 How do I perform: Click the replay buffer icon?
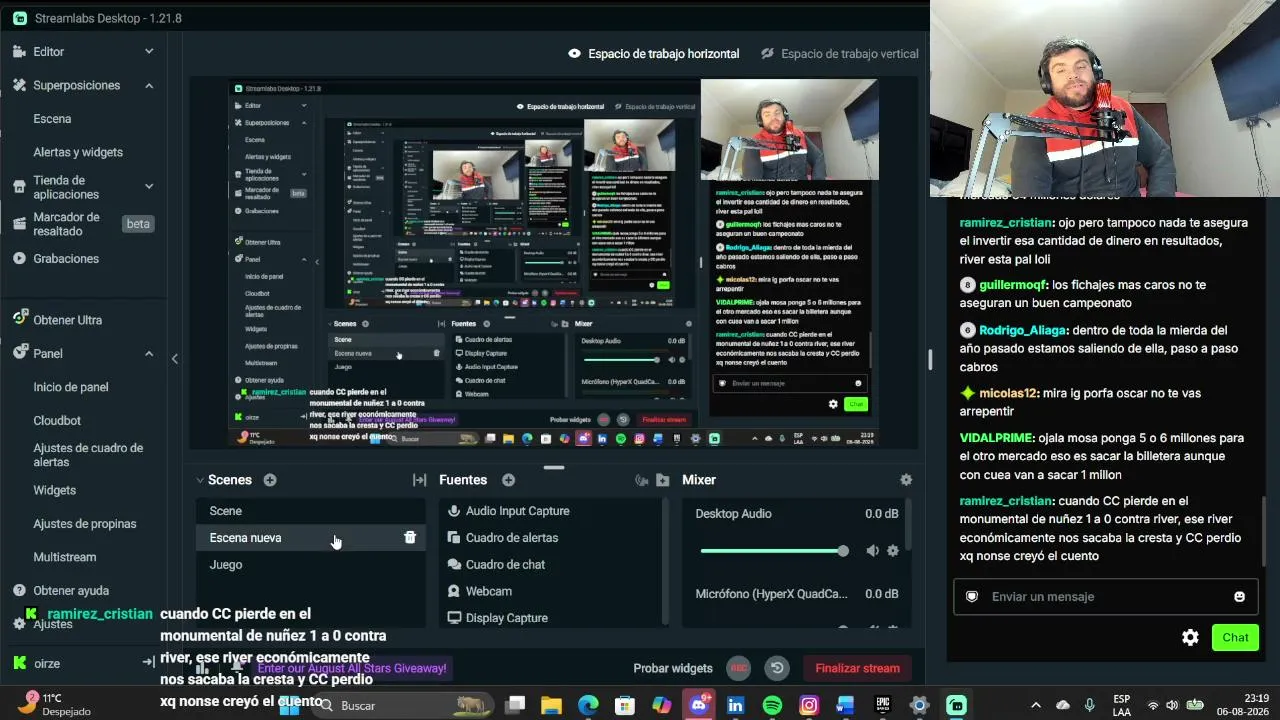pyautogui.click(x=777, y=668)
